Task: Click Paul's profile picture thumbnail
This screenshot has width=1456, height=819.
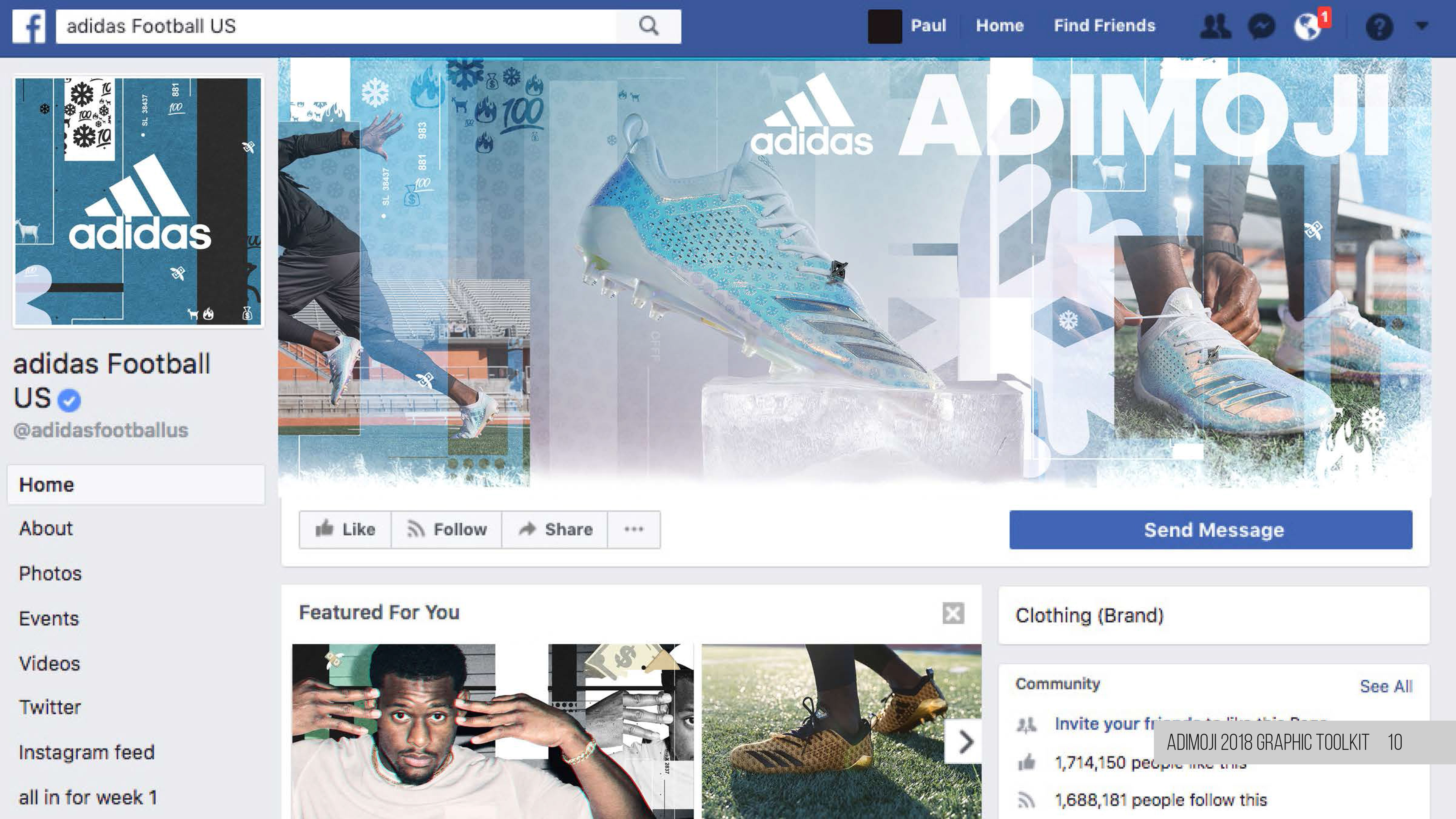Action: [885, 26]
